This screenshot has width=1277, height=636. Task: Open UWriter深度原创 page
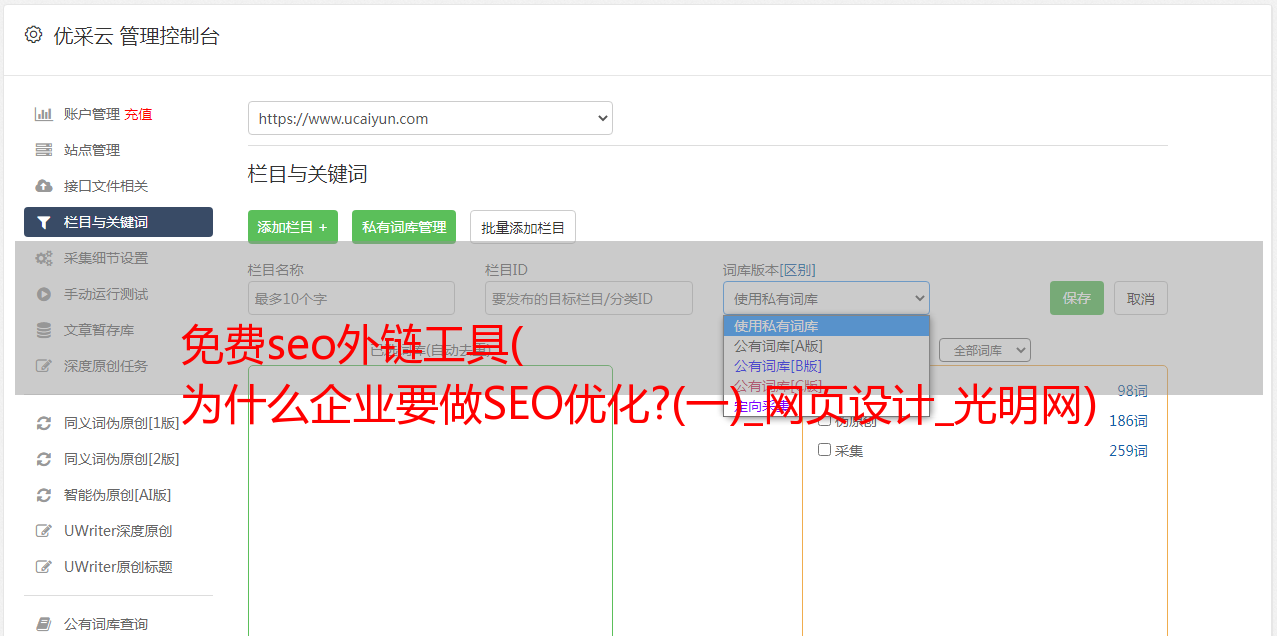(118, 531)
